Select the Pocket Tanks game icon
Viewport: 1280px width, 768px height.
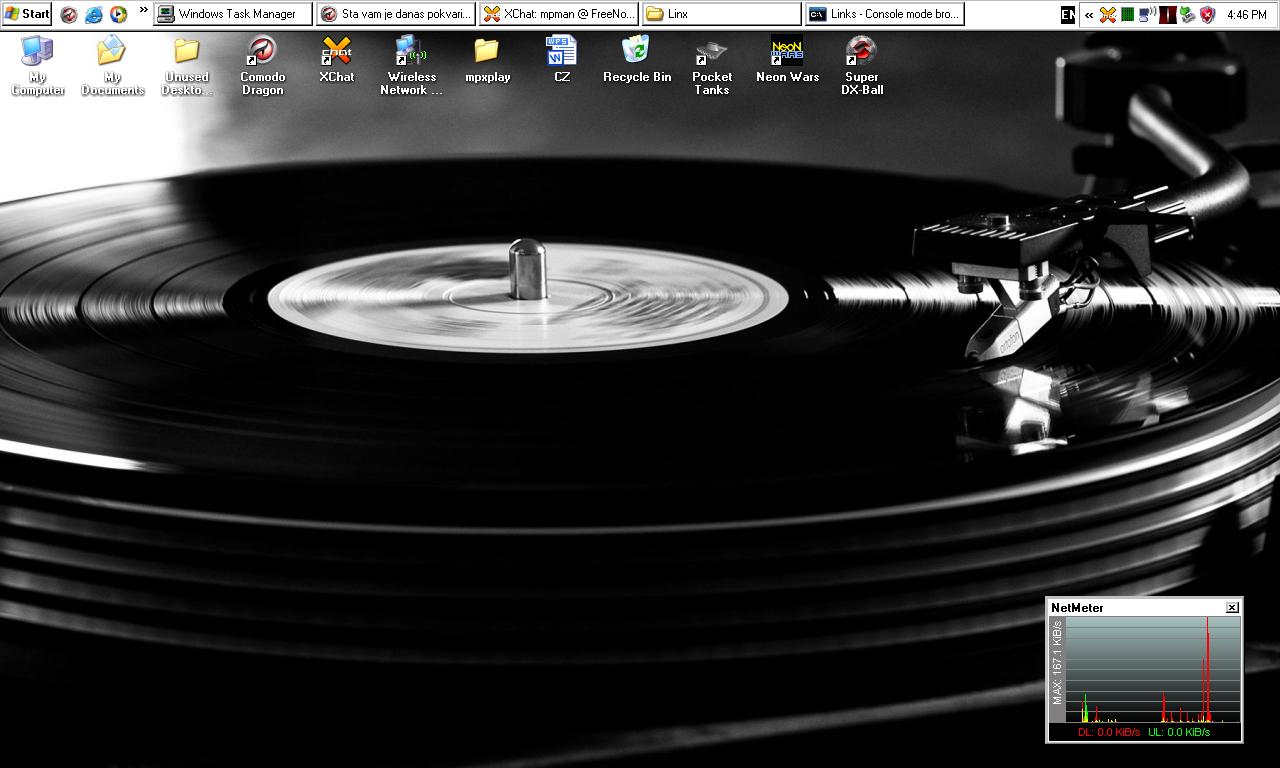point(711,52)
